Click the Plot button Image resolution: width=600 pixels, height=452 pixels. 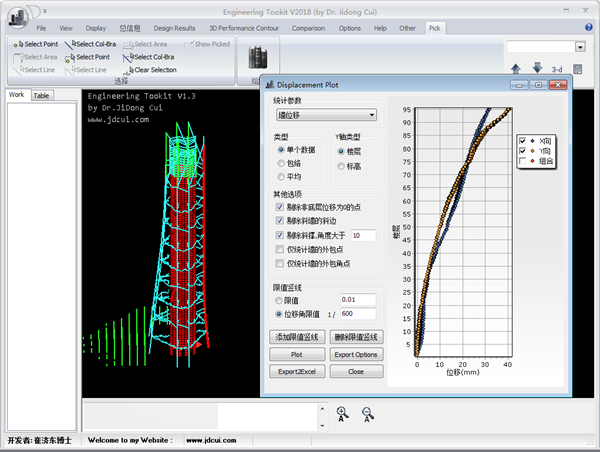coord(297,355)
